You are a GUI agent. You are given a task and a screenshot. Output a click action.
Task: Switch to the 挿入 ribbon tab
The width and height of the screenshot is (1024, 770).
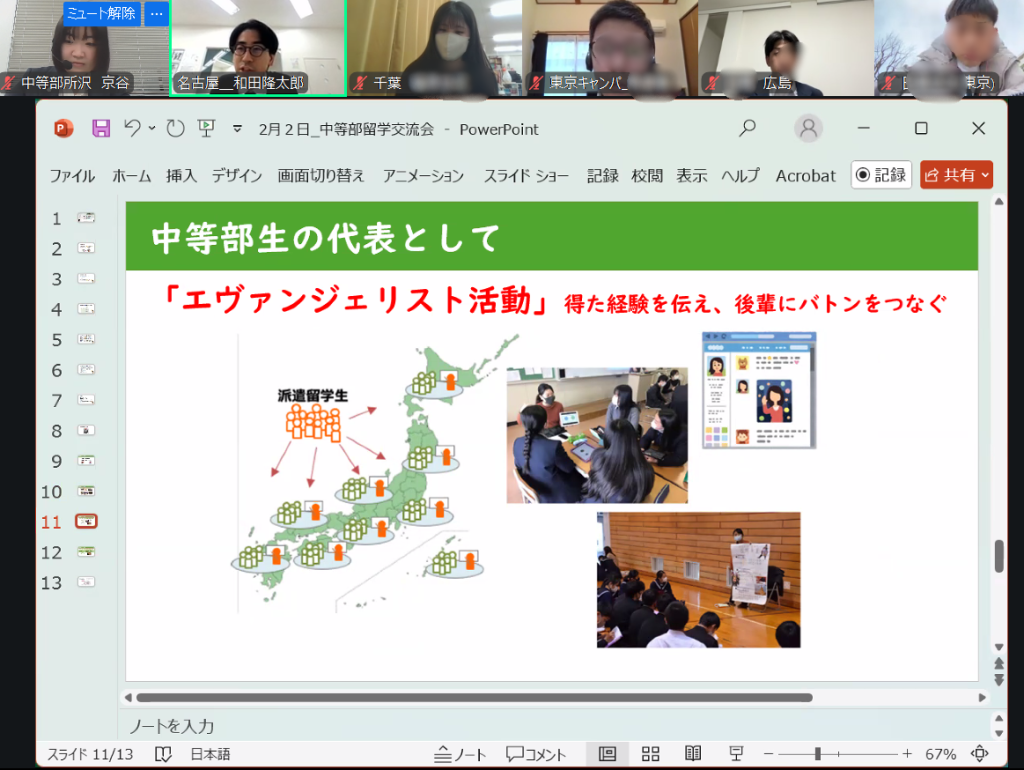click(180, 174)
